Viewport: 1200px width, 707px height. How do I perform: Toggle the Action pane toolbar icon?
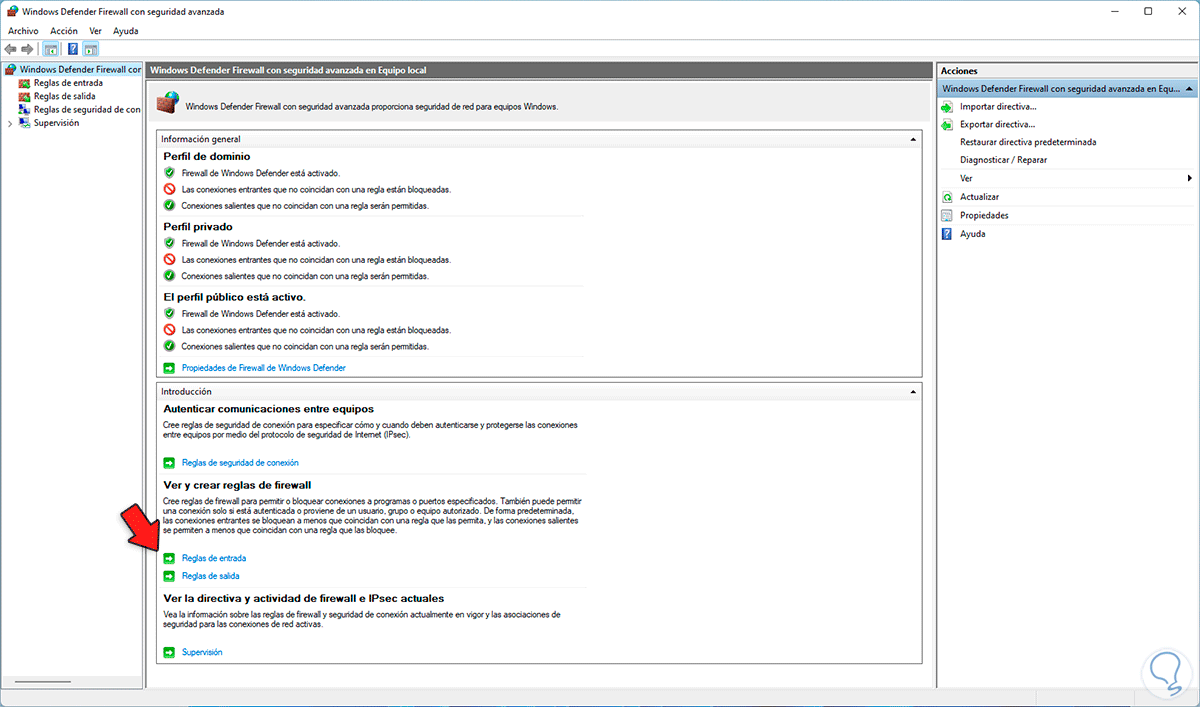[x=92, y=49]
